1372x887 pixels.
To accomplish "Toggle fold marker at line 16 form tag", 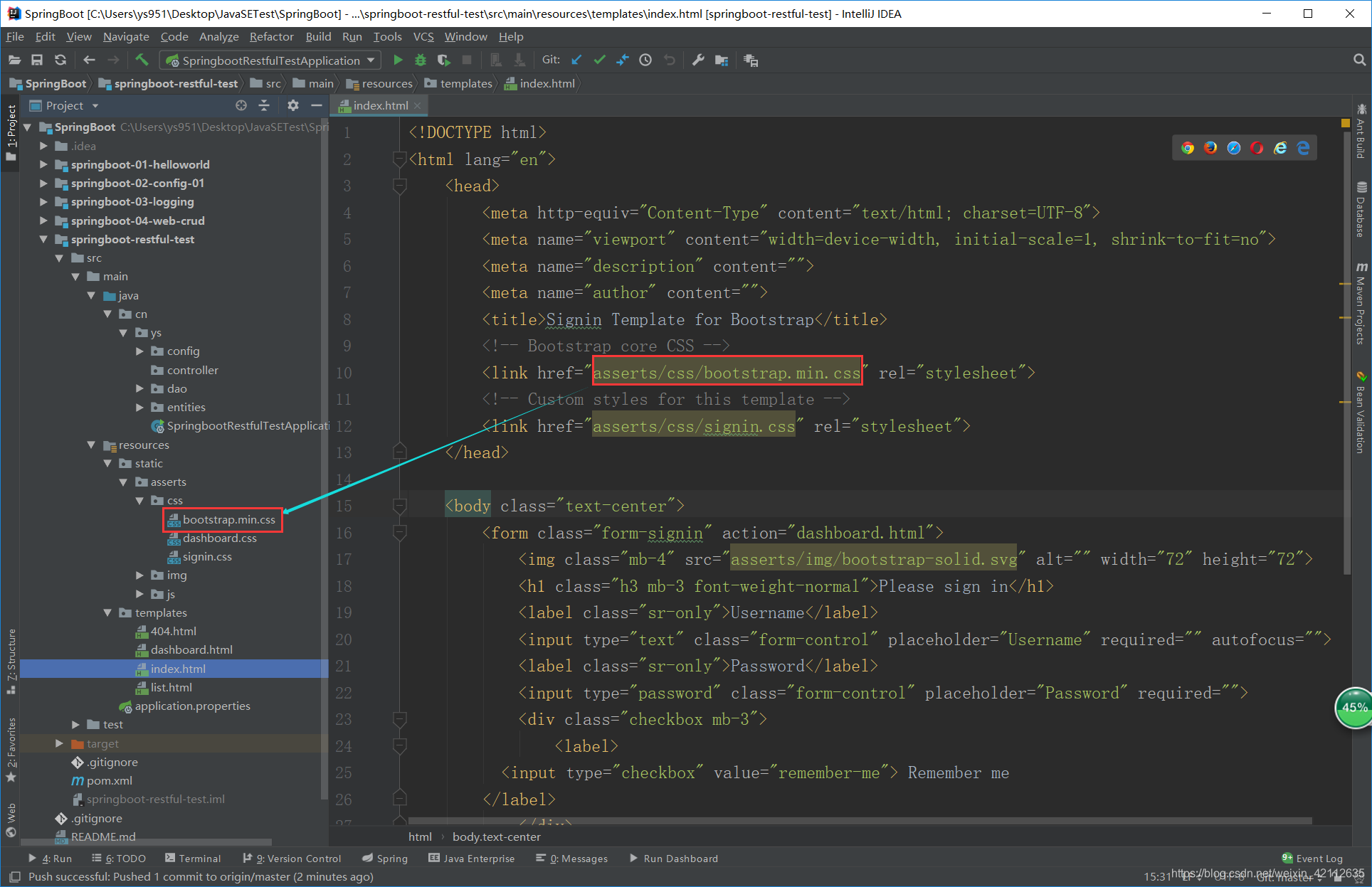I will pos(399,533).
